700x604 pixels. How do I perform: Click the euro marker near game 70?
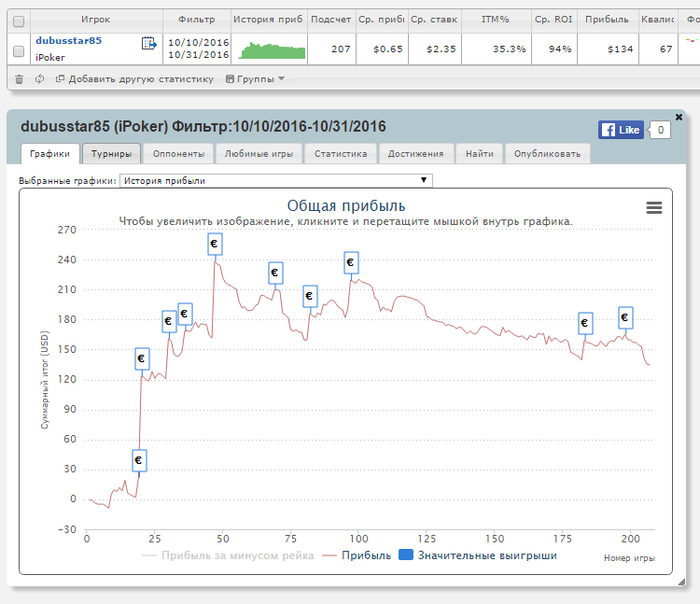point(275,273)
